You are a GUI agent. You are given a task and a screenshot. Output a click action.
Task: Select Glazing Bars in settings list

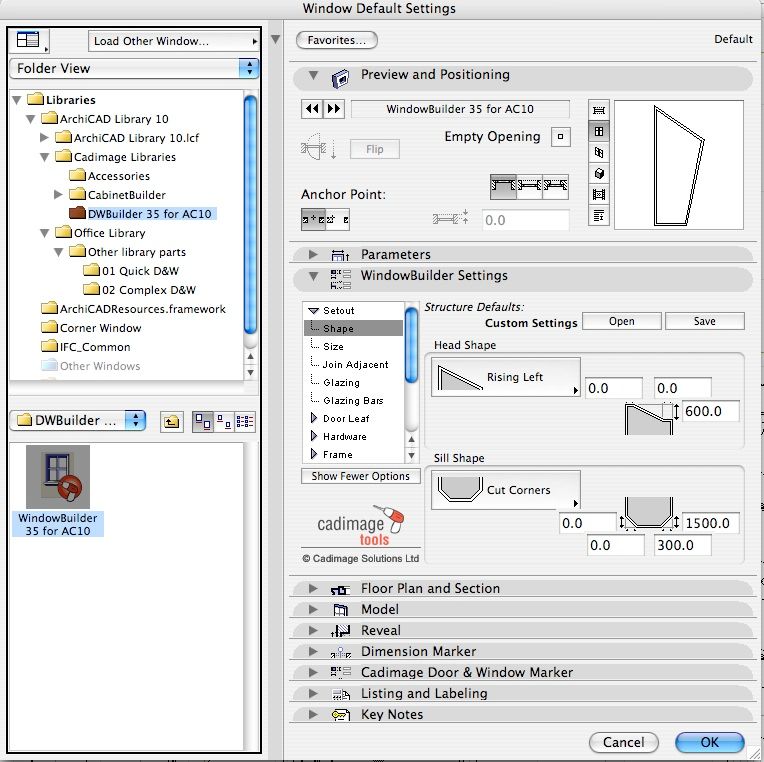click(x=354, y=400)
